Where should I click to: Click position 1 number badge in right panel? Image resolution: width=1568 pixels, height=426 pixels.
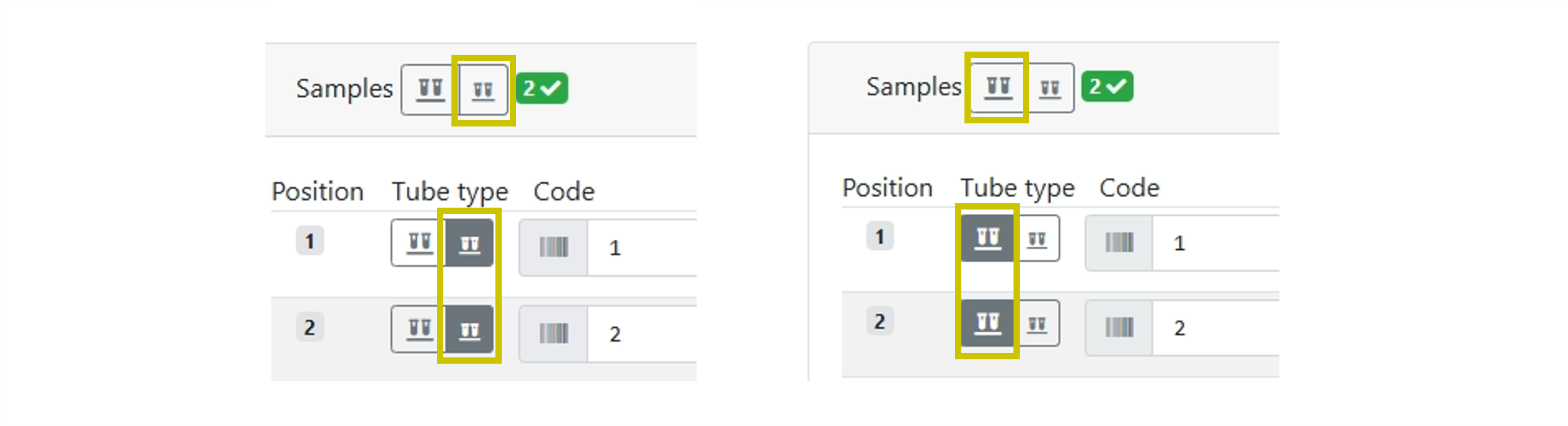880,237
